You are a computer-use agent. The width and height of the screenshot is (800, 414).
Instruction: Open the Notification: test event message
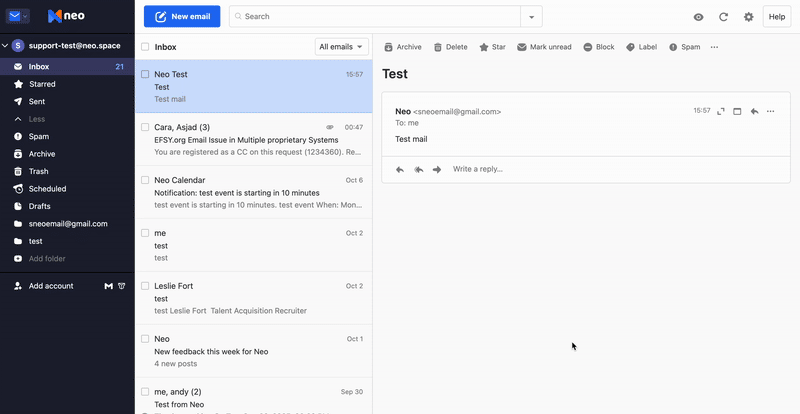(x=254, y=192)
